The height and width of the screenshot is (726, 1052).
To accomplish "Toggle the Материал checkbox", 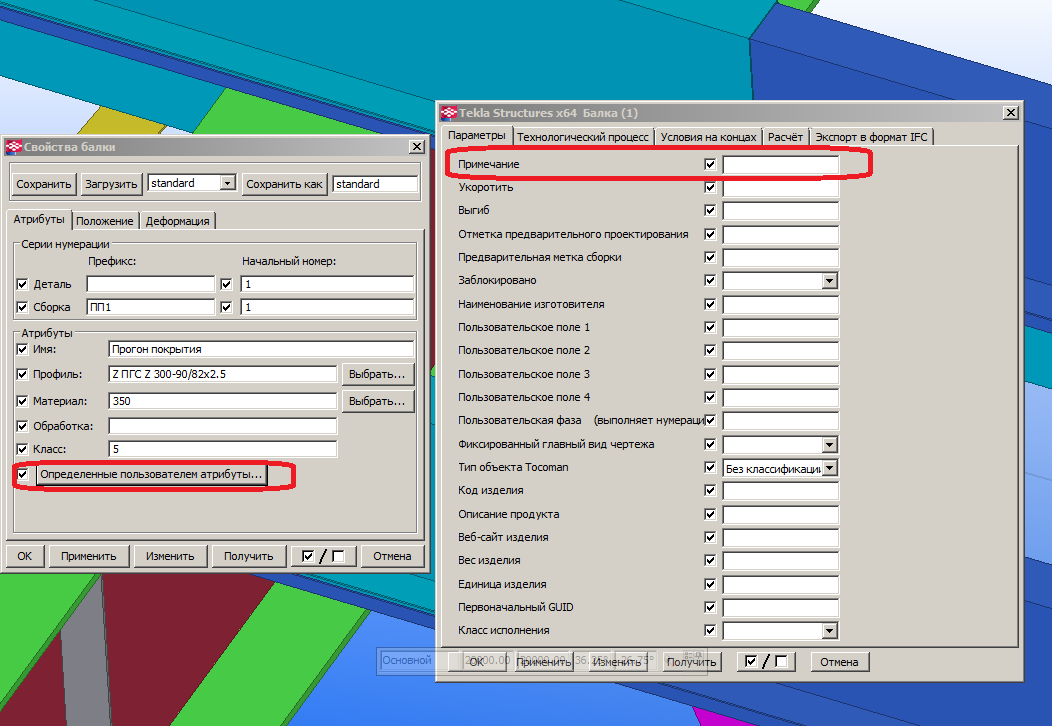I will click(x=23, y=401).
